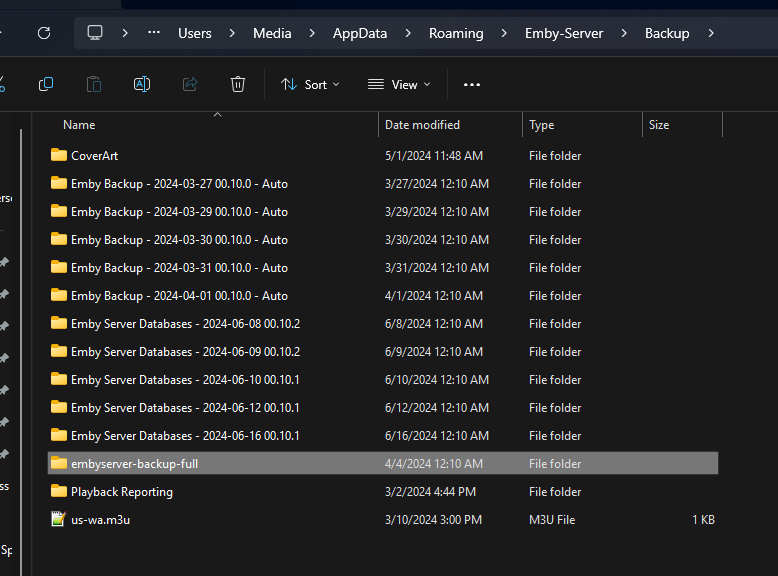Navigate to Emby-Server in breadcrumb

[x=564, y=33]
